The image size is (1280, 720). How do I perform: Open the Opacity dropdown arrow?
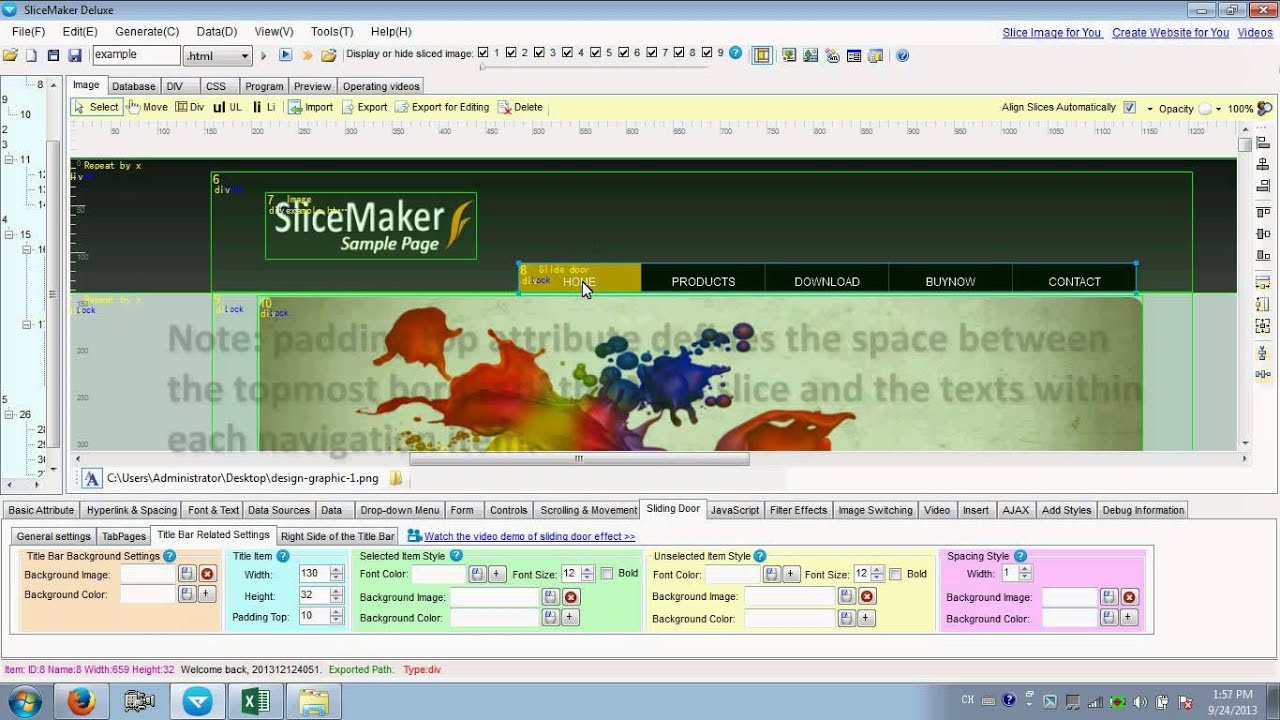(1218, 109)
